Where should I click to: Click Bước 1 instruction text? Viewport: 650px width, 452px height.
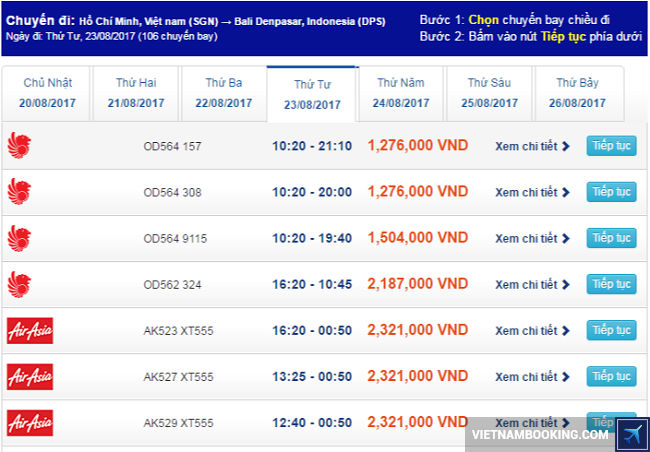514,20
